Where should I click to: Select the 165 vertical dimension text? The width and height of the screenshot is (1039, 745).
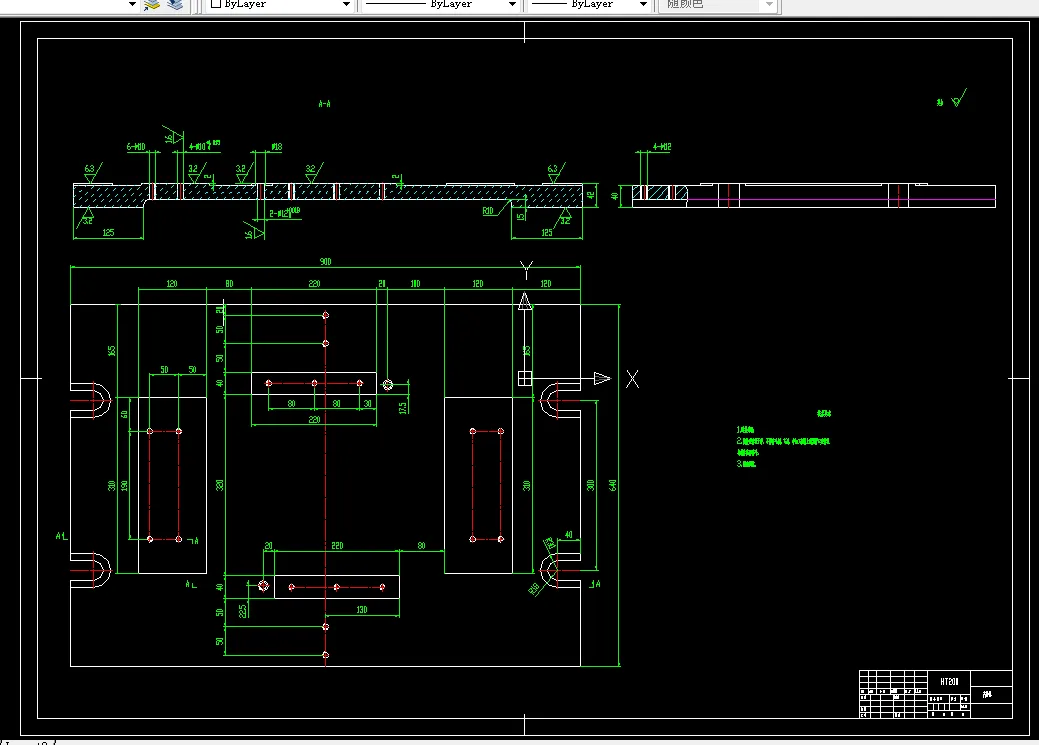tap(111, 350)
